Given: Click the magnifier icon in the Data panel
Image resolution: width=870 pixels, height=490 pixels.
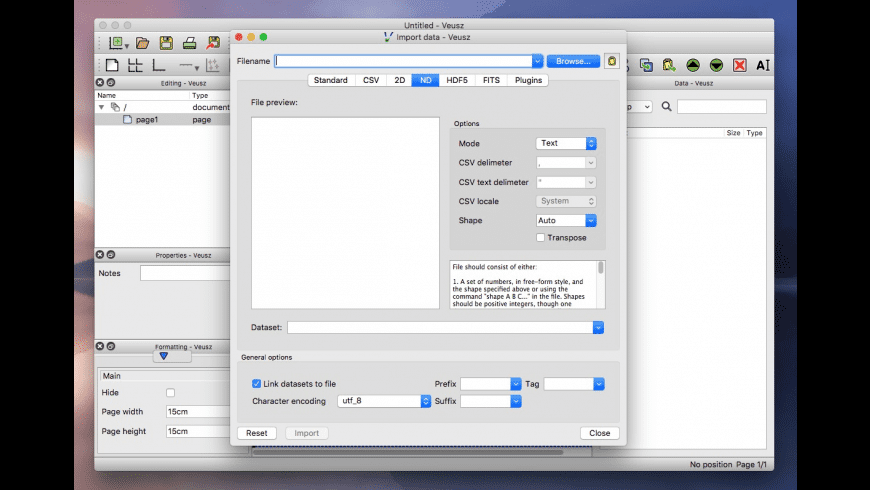Looking at the screenshot, I should (x=666, y=107).
